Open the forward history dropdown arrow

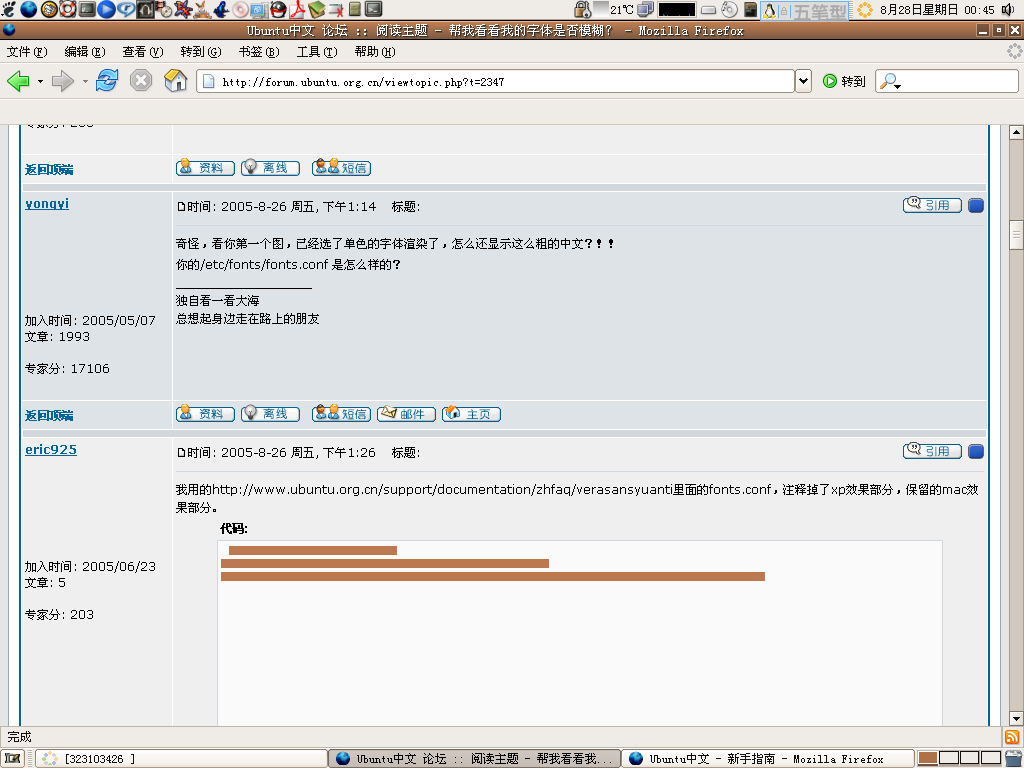pos(85,82)
